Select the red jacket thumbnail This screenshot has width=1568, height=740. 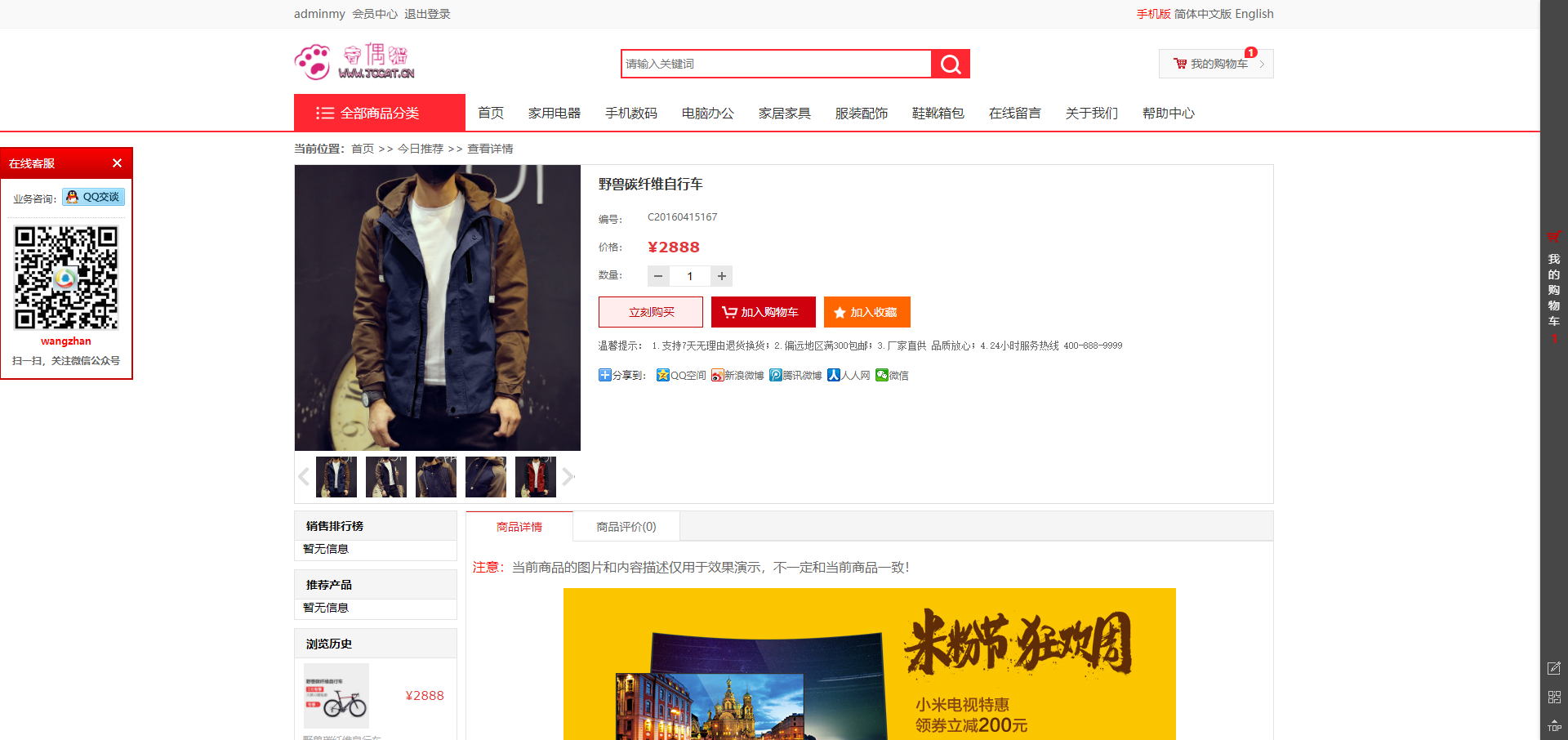(x=536, y=477)
